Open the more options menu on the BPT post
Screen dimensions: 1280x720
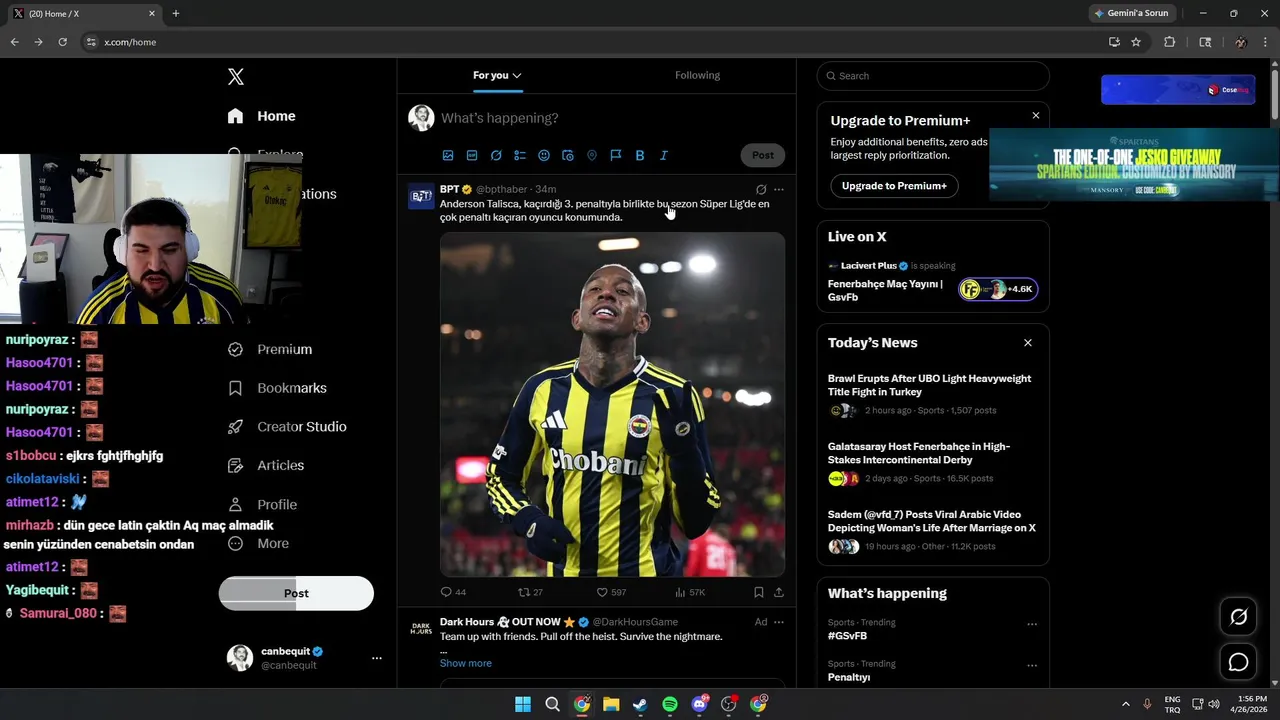[779, 189]
